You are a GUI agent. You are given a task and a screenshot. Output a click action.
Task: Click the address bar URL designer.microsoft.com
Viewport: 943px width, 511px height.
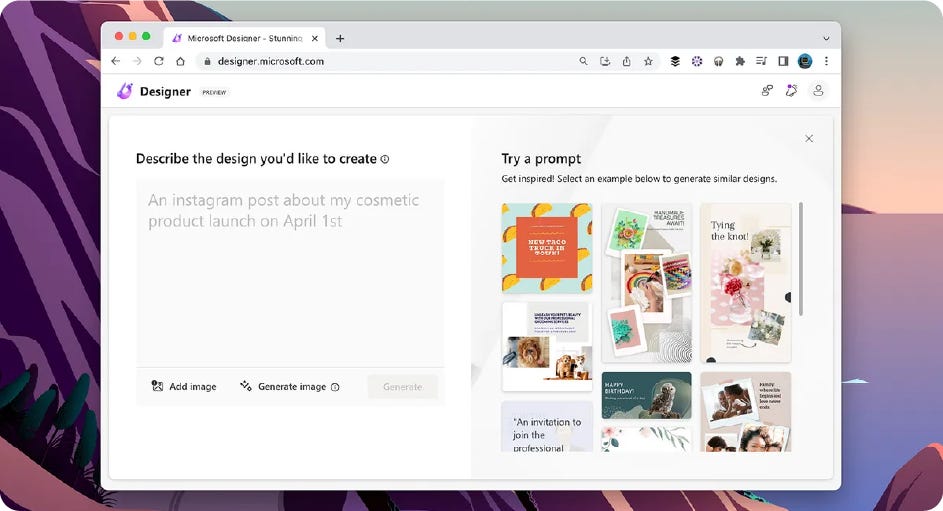coord(271,61)
